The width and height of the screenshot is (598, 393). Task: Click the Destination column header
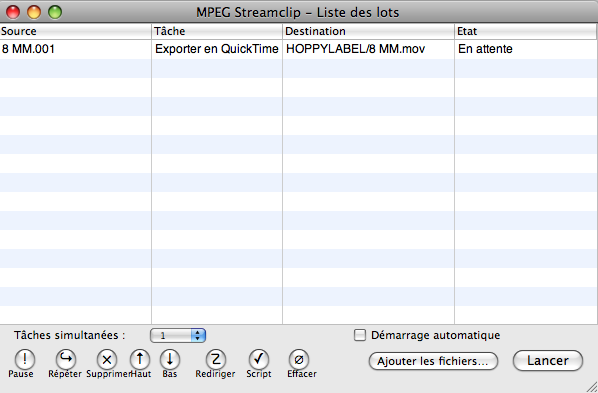pos(368,31)
